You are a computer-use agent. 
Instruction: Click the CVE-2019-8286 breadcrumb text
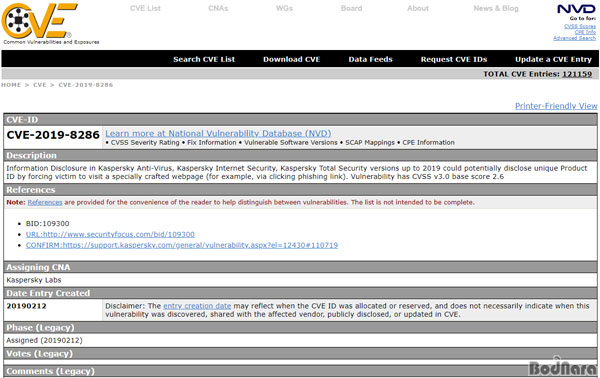86,85
